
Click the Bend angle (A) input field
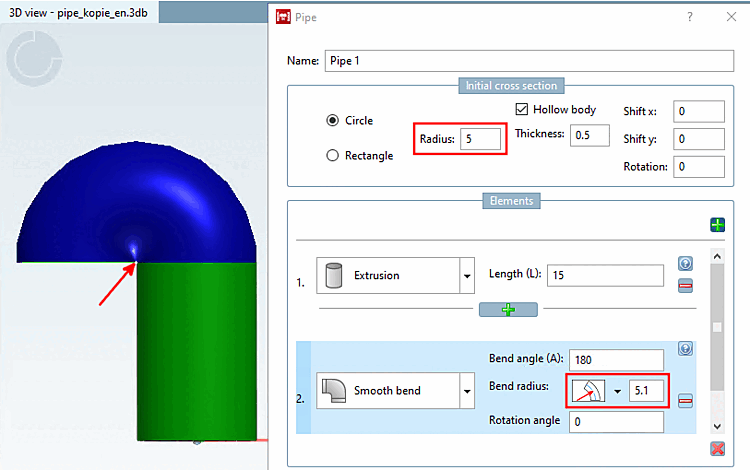[616, 360]
